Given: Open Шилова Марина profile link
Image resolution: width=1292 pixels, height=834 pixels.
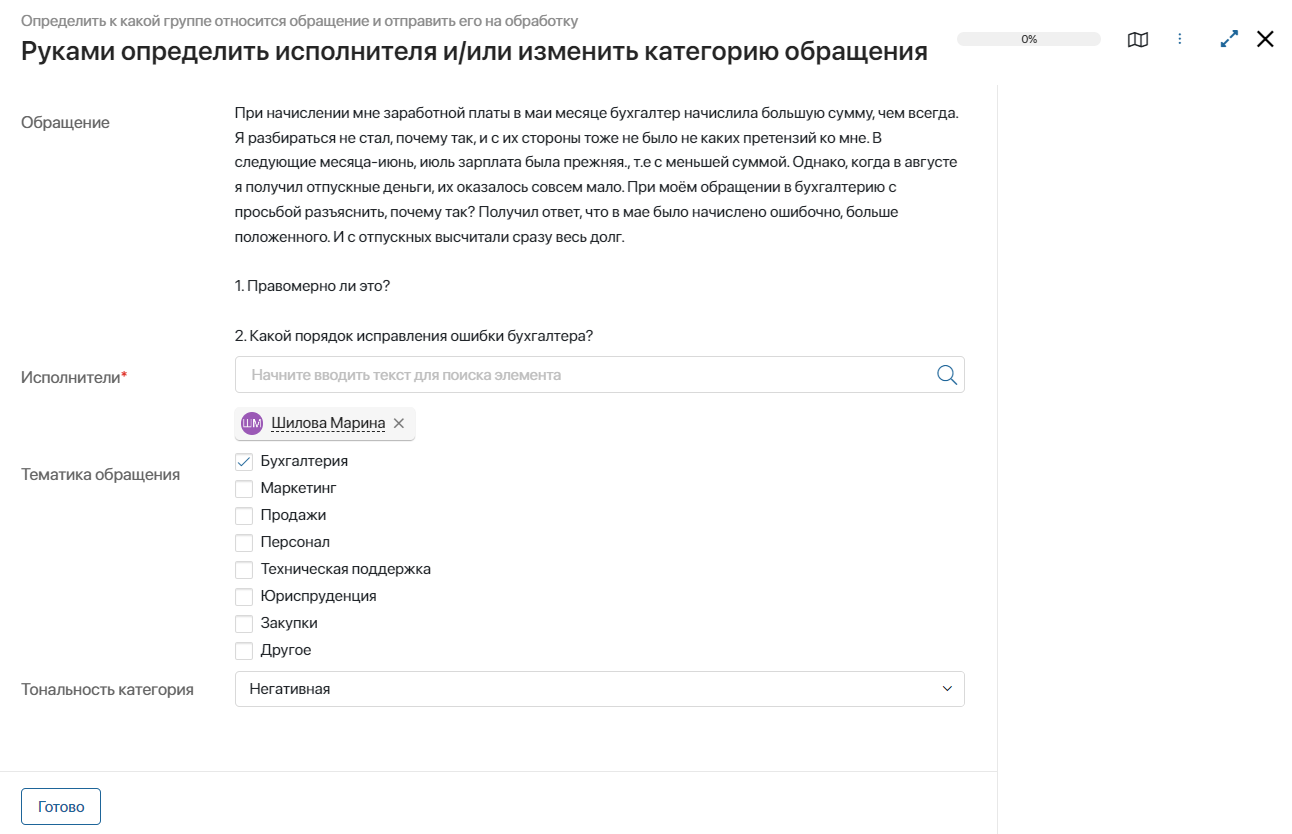Looking at the screenshot, I should click(x=326, y=423).
